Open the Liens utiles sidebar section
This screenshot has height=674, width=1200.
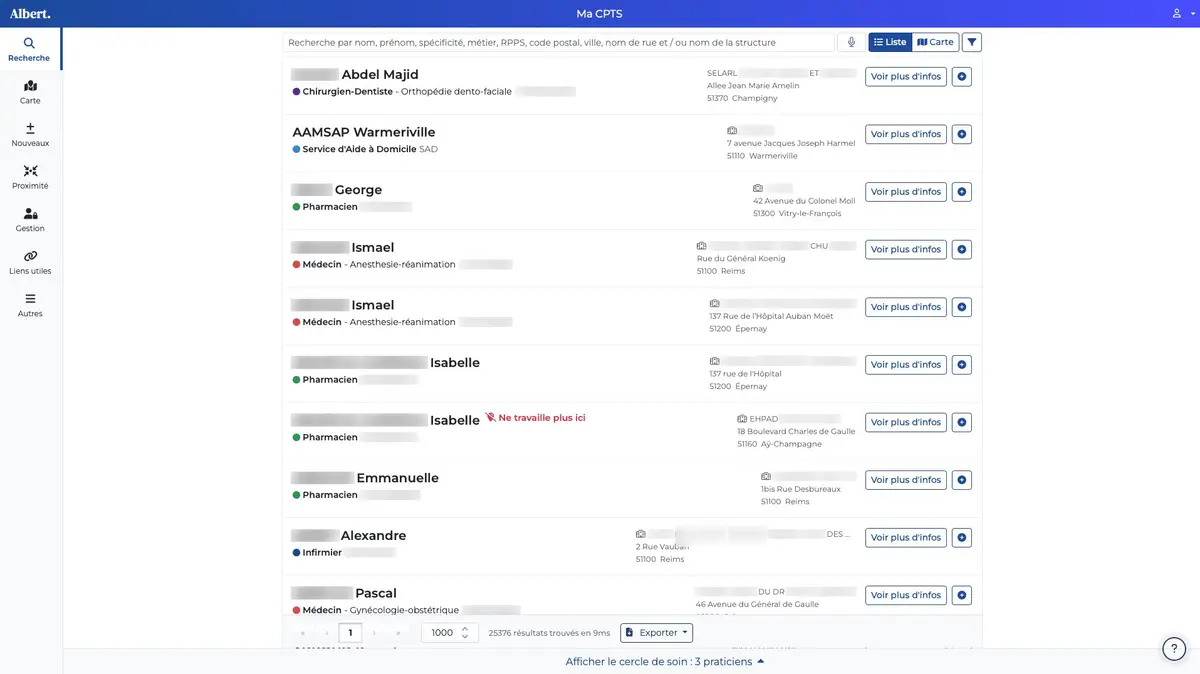pos(30,262)
